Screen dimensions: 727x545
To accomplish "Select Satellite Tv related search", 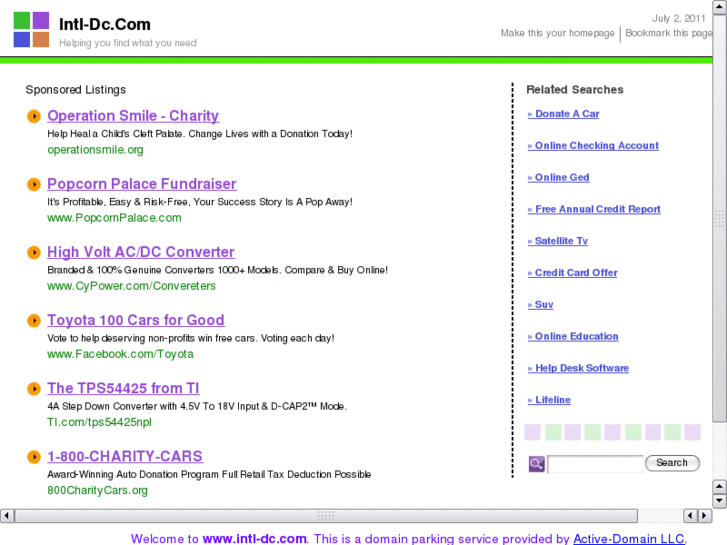I will pyautogui.click(x=558, y=241).
